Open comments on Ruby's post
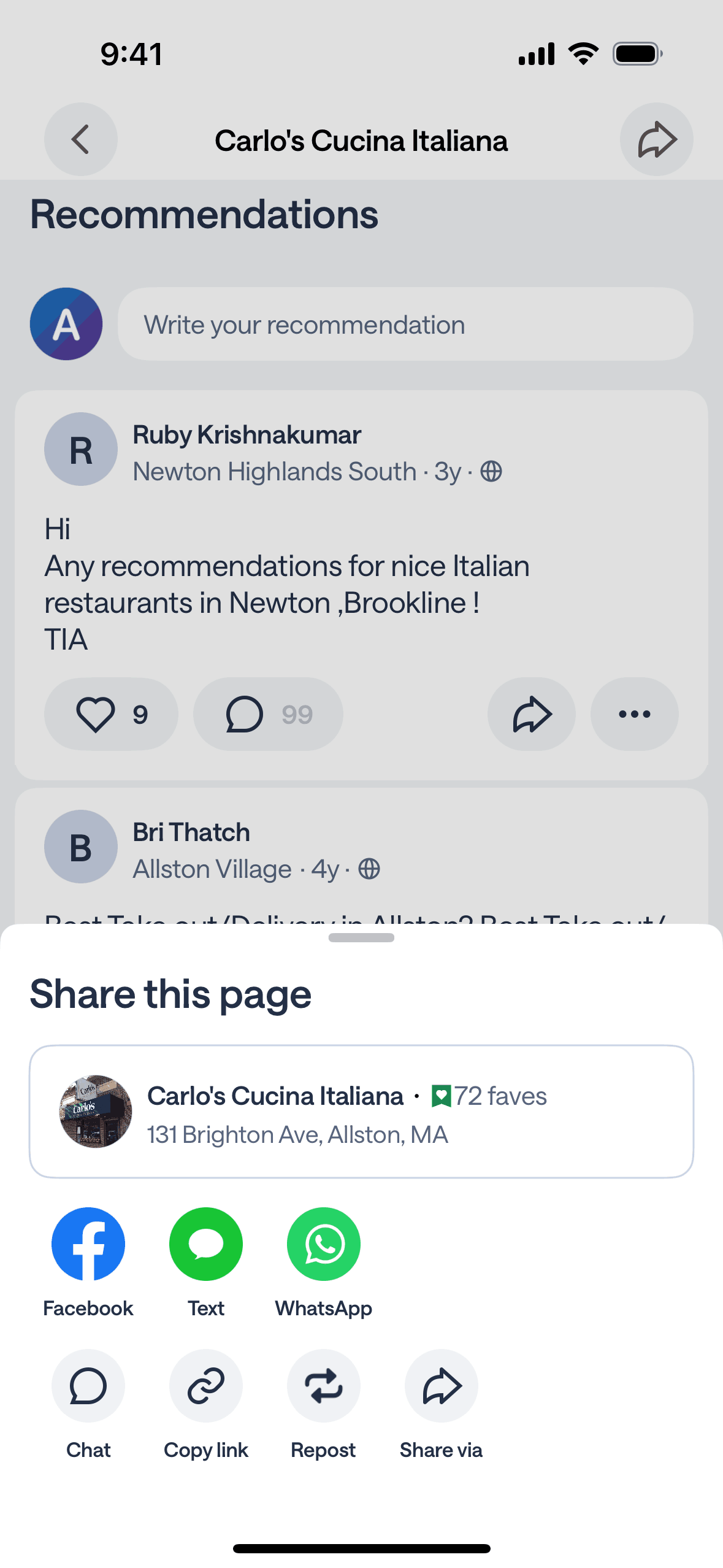The height and width of the screenshot is (1568, 723). tap(268, 714)
